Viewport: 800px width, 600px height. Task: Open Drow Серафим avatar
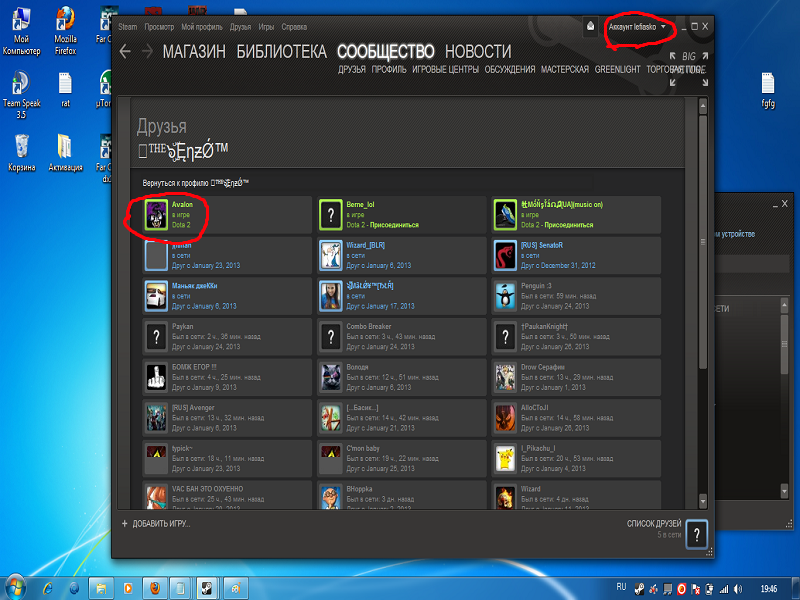coord(505,377)
